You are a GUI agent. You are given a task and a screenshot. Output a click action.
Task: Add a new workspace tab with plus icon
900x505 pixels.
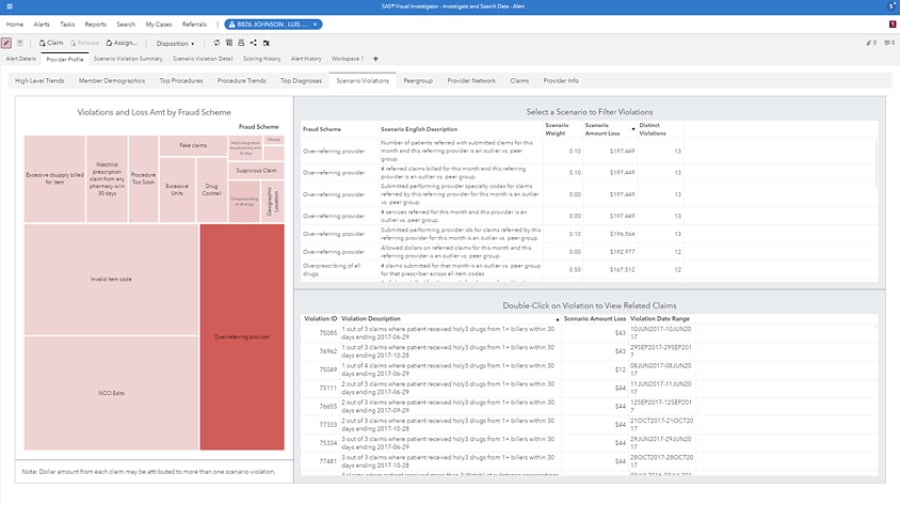[376, 59]
